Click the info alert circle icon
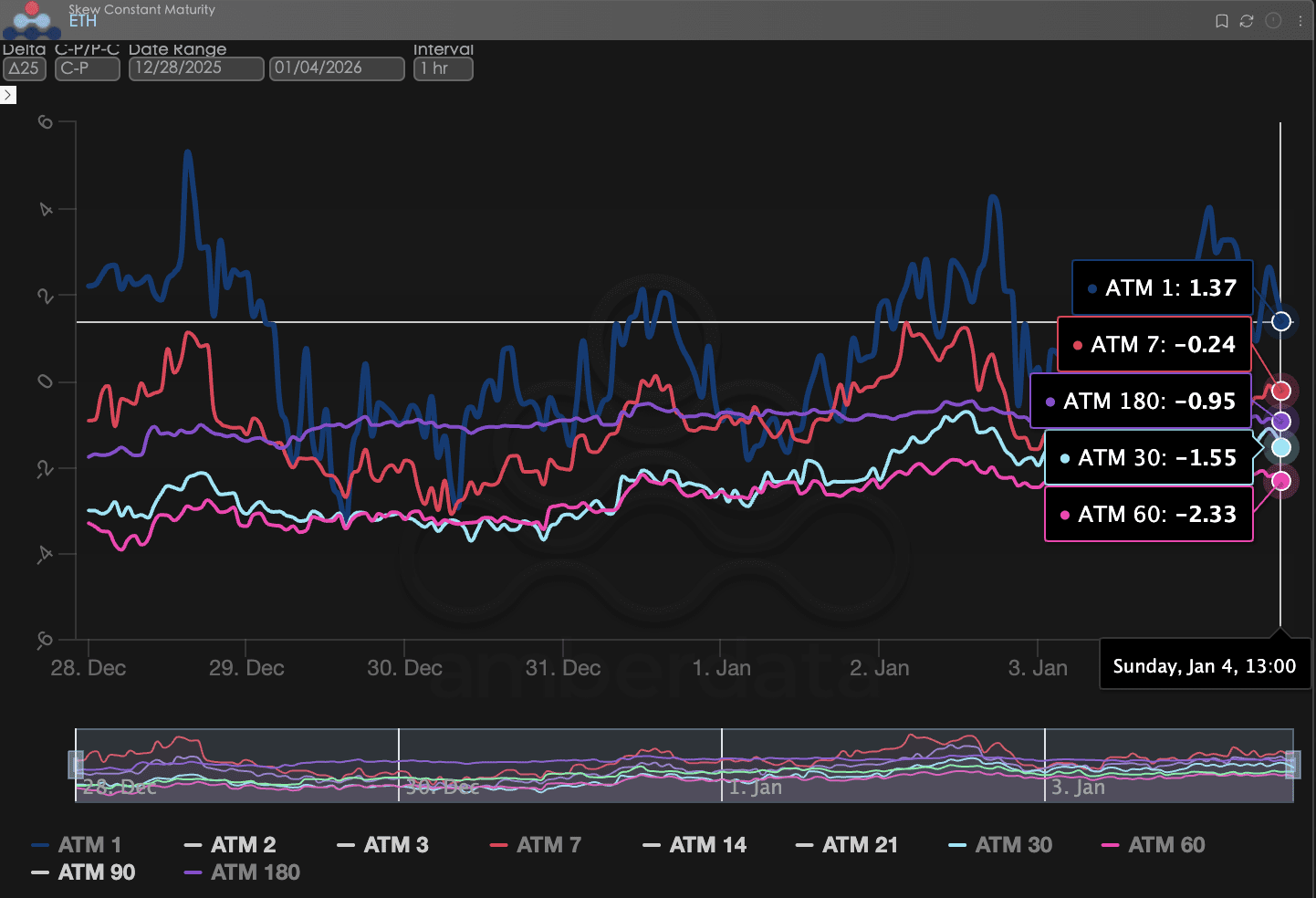This screenshot has width=1316, height=898. pyautogui.click(x=1273, y=21)
